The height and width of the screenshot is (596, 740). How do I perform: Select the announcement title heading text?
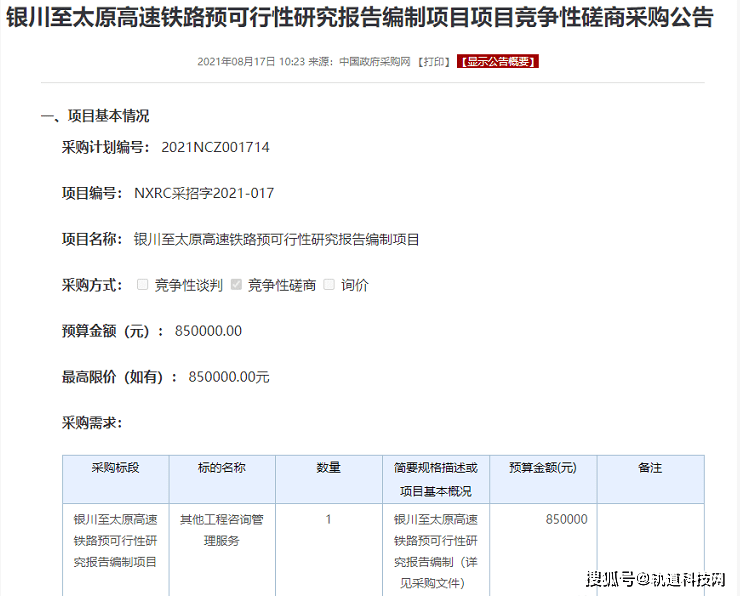[360, 17]
